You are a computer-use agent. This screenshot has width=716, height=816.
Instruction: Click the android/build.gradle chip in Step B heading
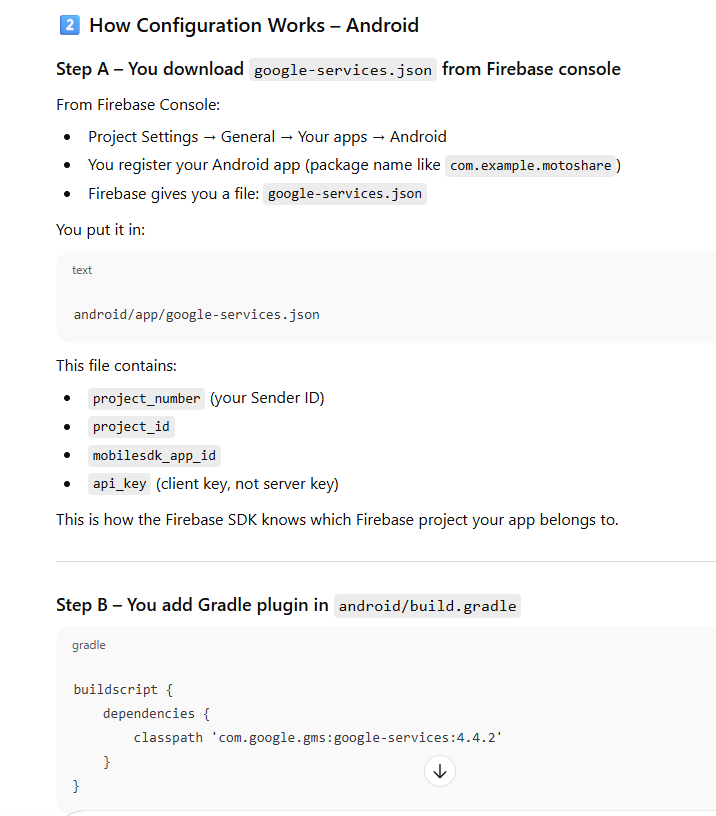[427, 606]
